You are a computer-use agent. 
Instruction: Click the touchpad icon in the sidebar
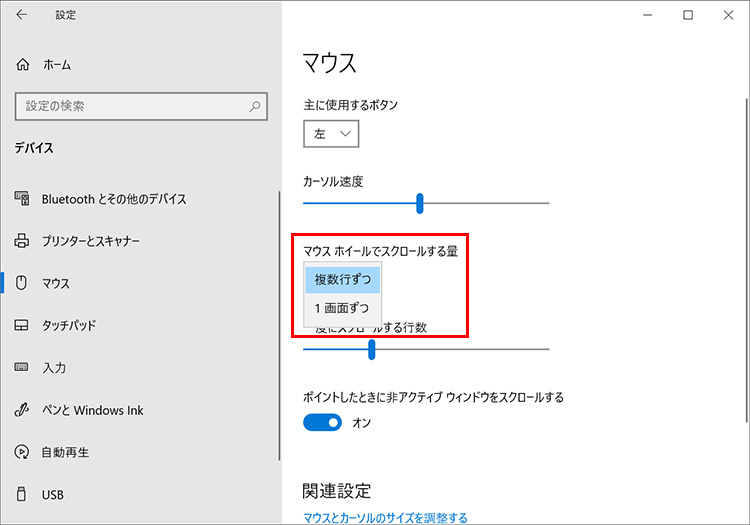23,326
